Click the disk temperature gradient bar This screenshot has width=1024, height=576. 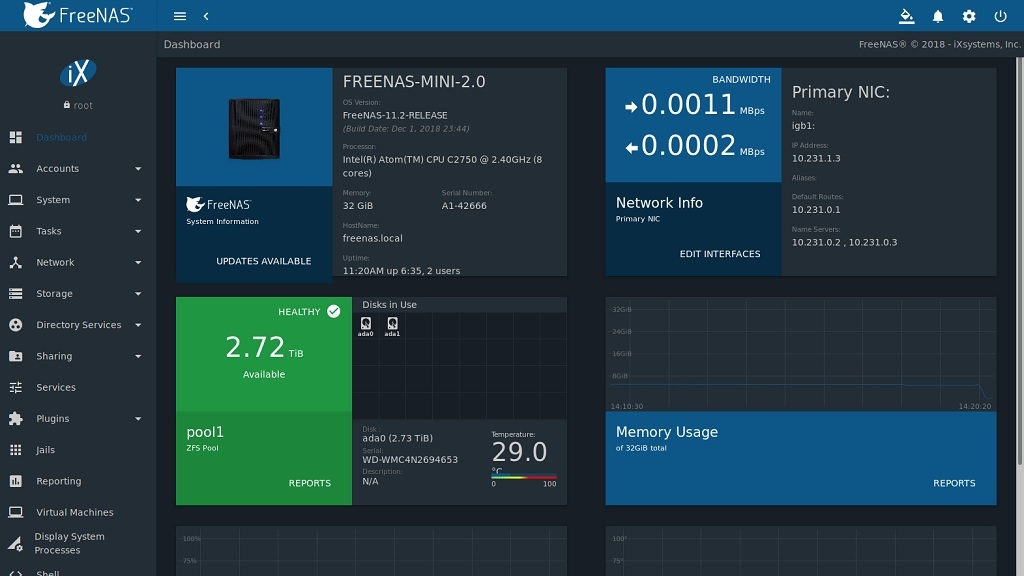tap(524, 477)
